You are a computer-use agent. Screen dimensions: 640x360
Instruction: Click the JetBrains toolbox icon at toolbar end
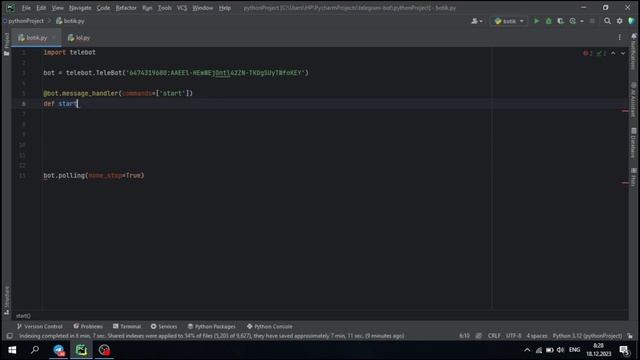[631, 21]
